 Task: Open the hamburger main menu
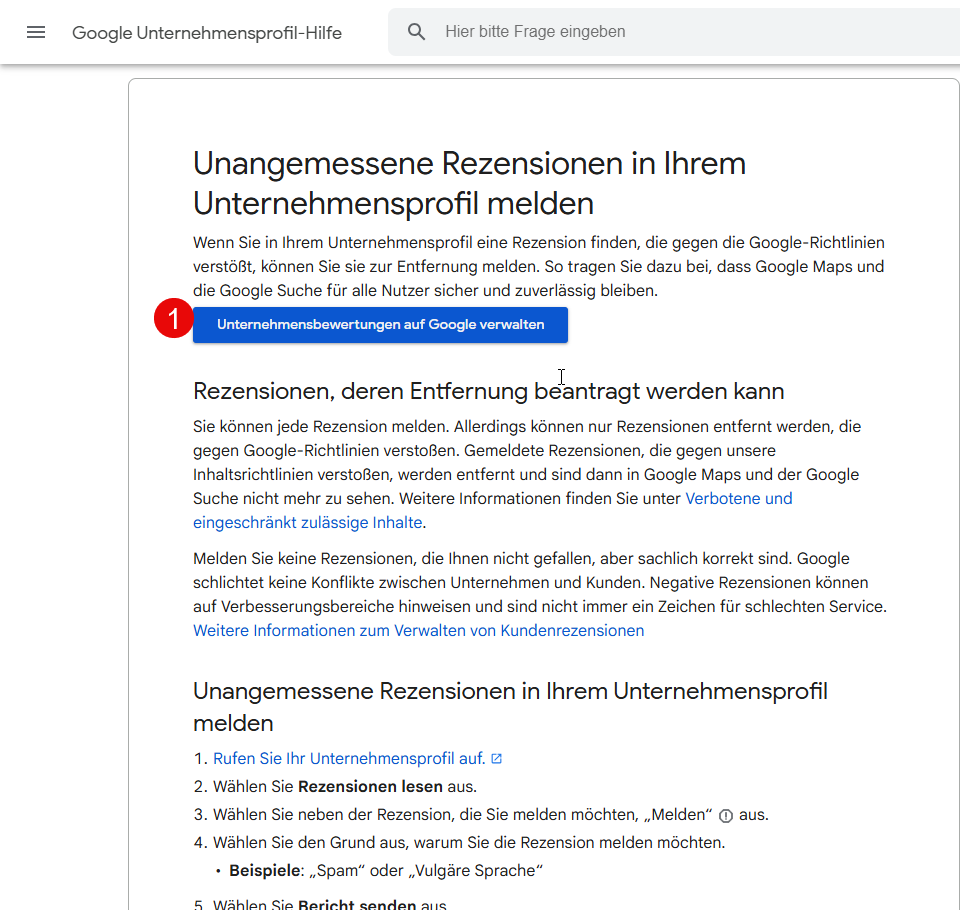[36, 32]
